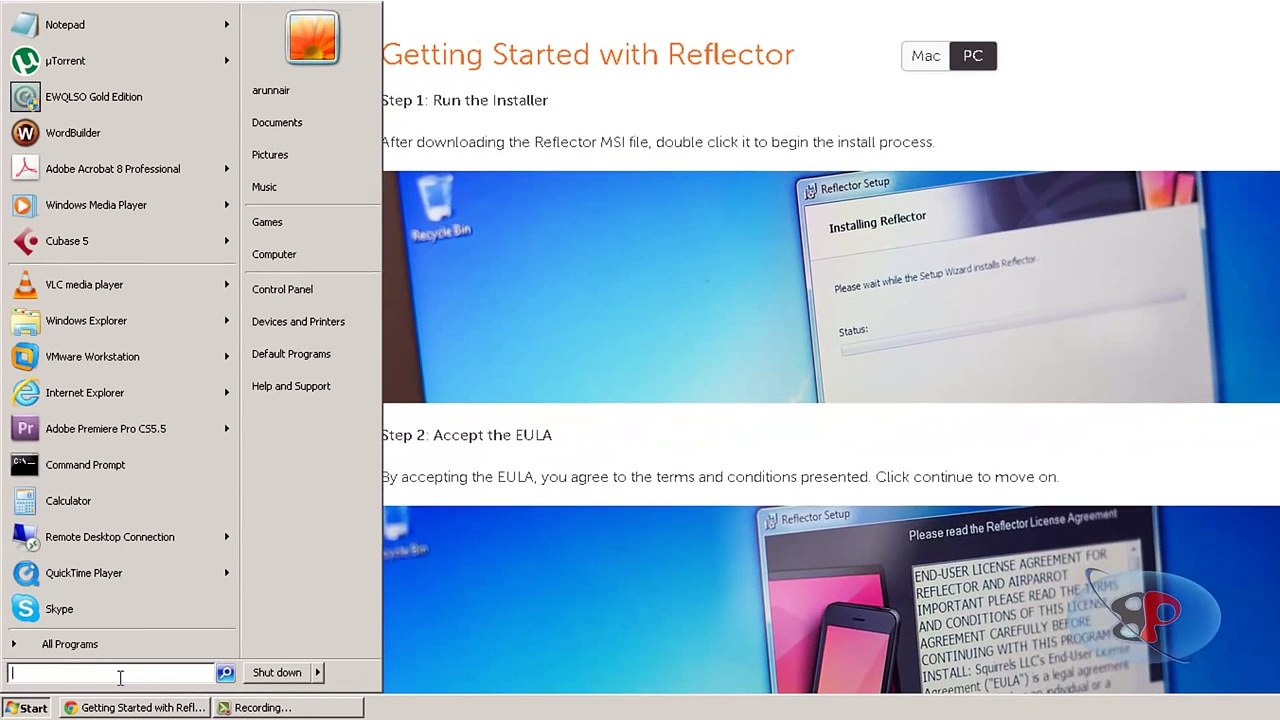1280x720 pixels.
Task: Select the PC tab on Reflector page
Action: pos(973,56)
